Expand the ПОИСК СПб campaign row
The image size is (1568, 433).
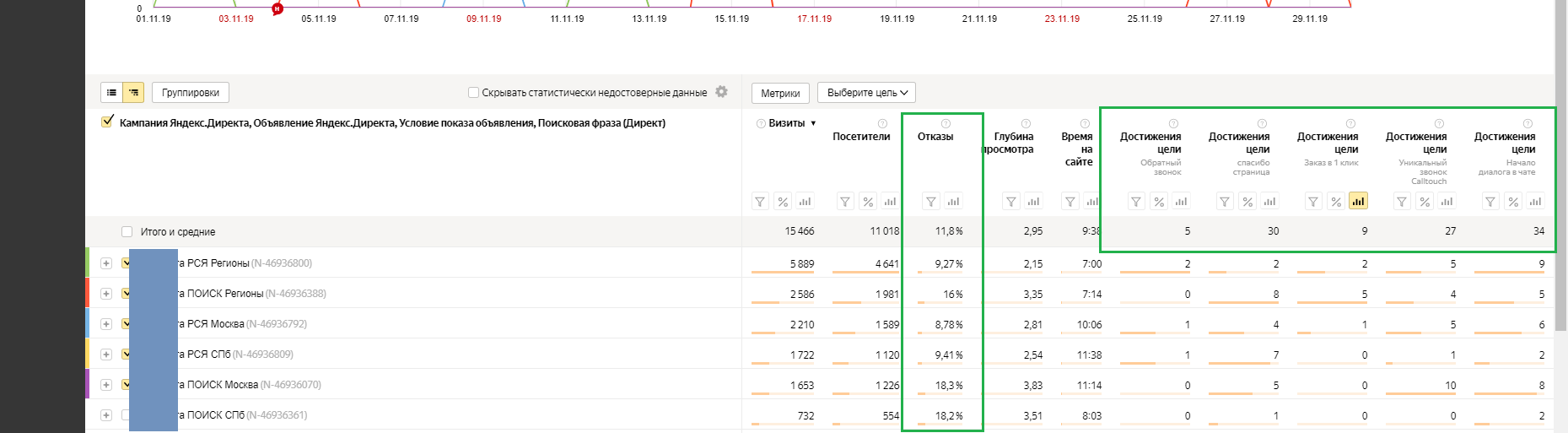[x=106, y=414]
